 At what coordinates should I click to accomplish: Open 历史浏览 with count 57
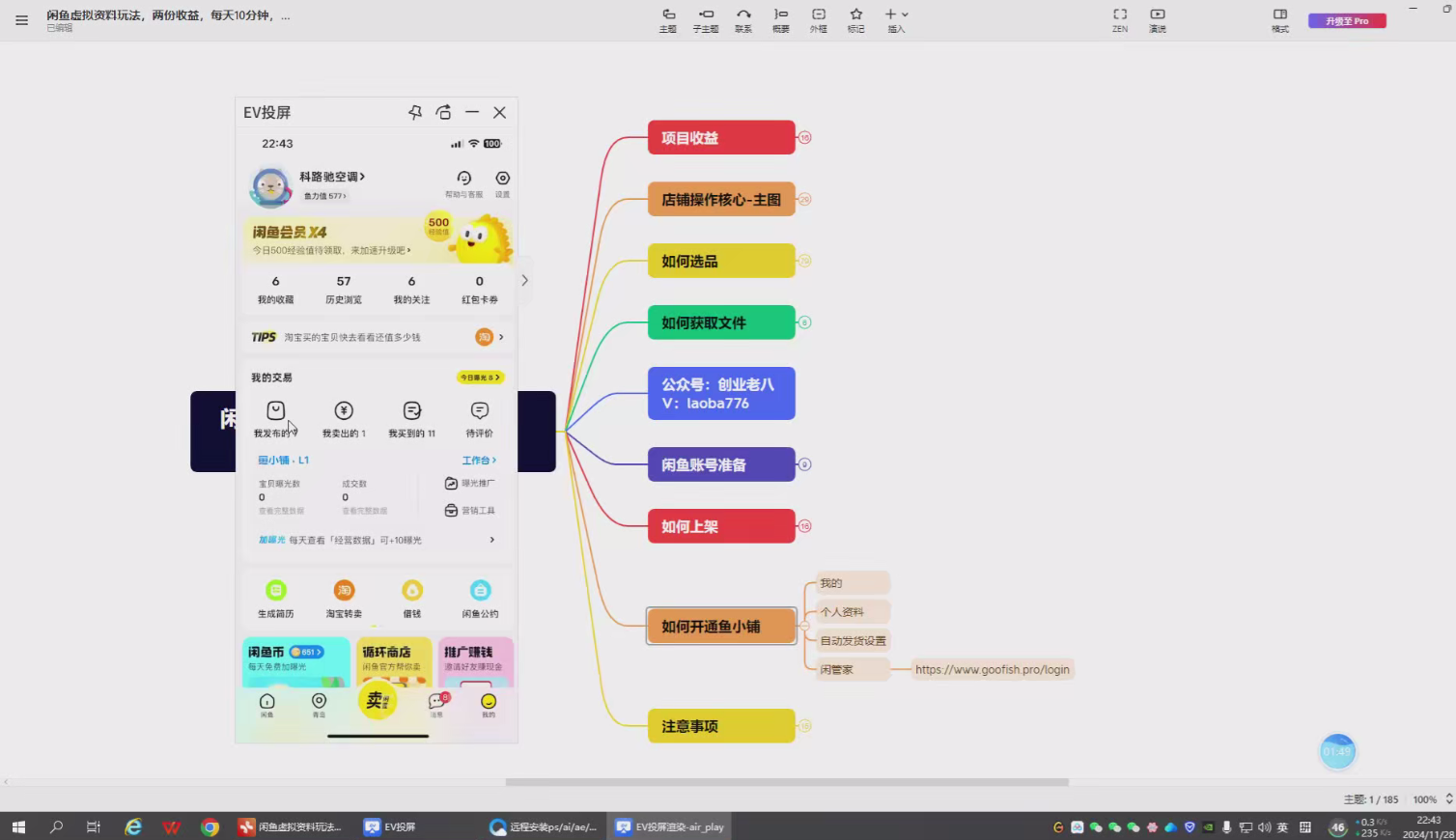click(344, 290)
